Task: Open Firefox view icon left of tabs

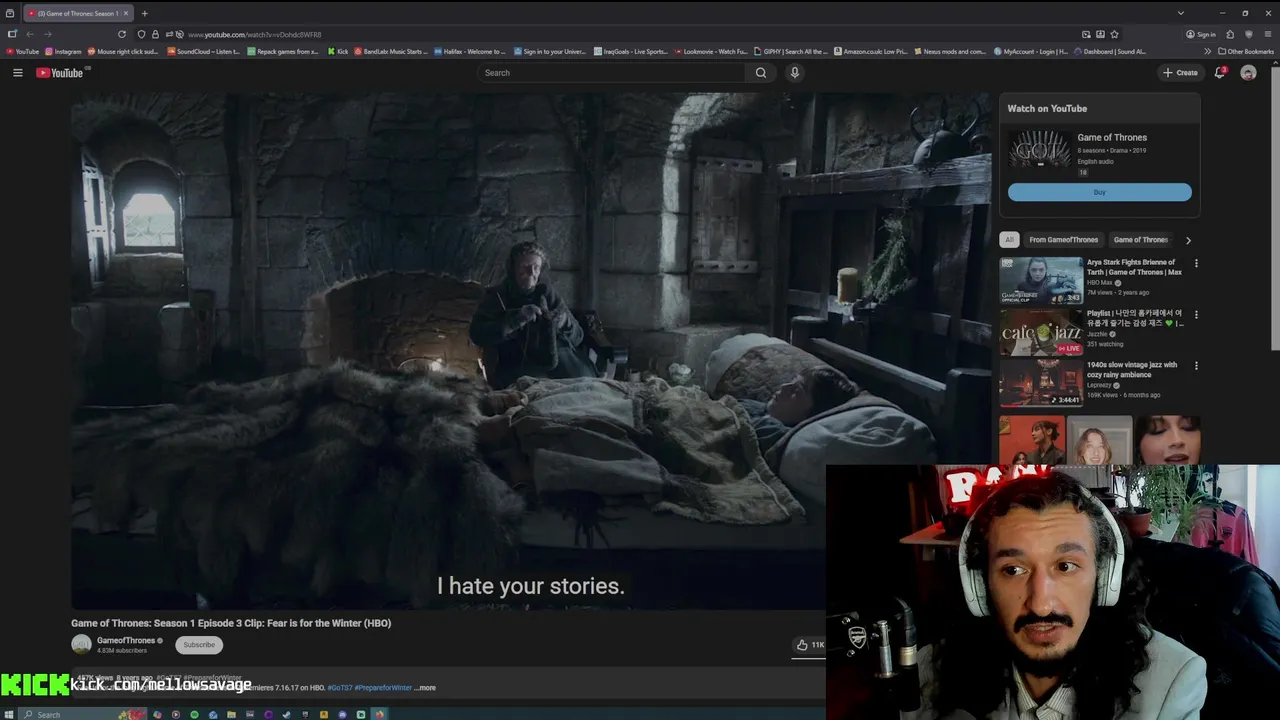Action: (10, 13)
